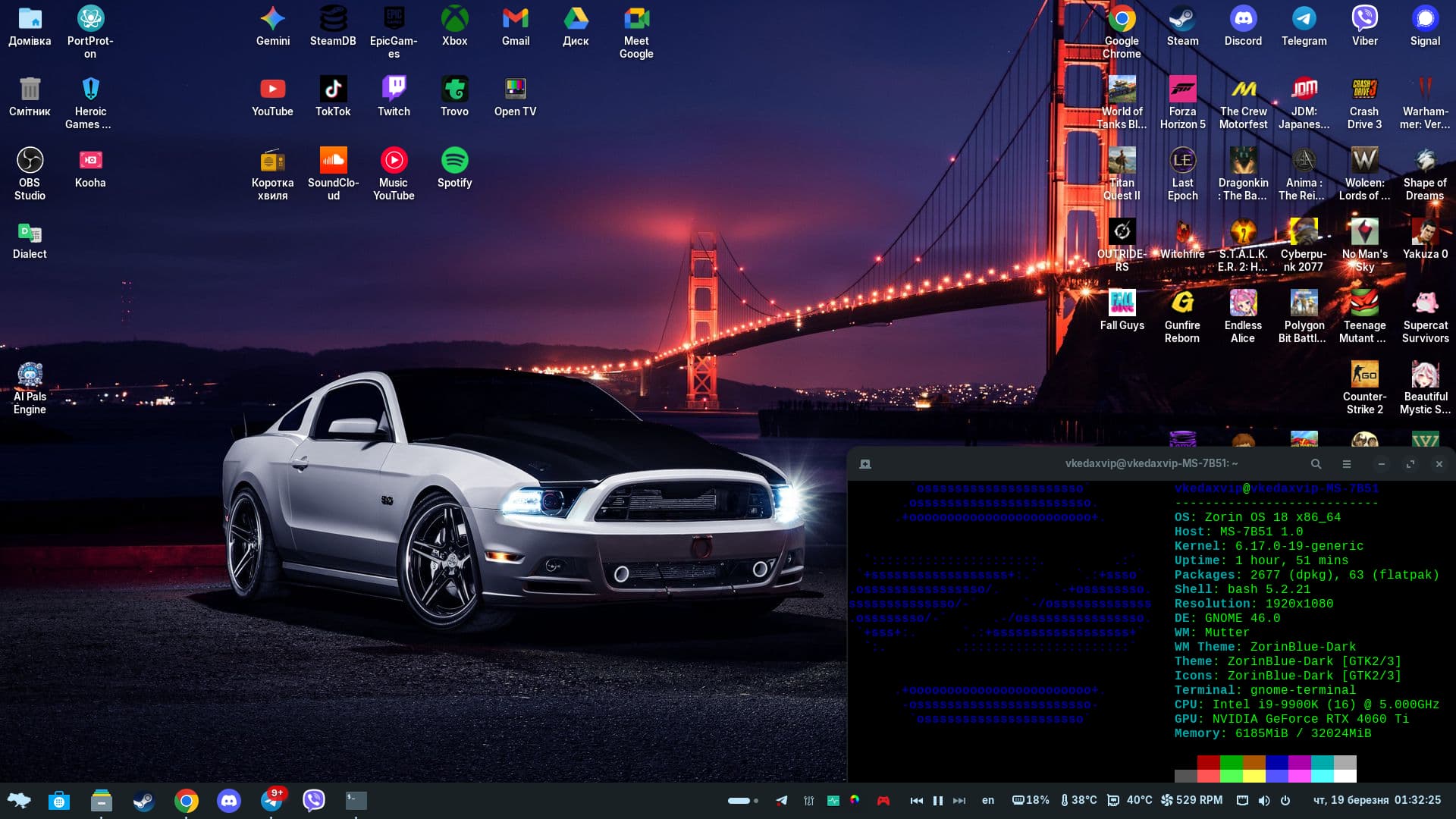
Task: Click the SoundCloud desktop icon
Action: click(x=333, y=161)
